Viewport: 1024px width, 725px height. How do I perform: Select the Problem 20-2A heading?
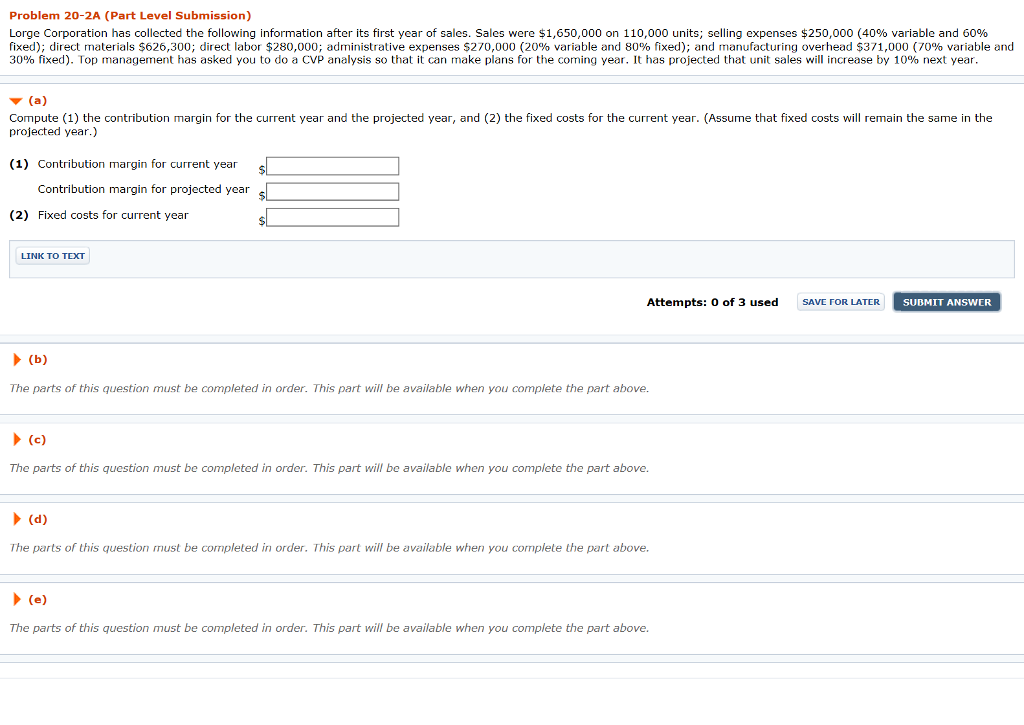pyautogui.click(x=128, y=16)
